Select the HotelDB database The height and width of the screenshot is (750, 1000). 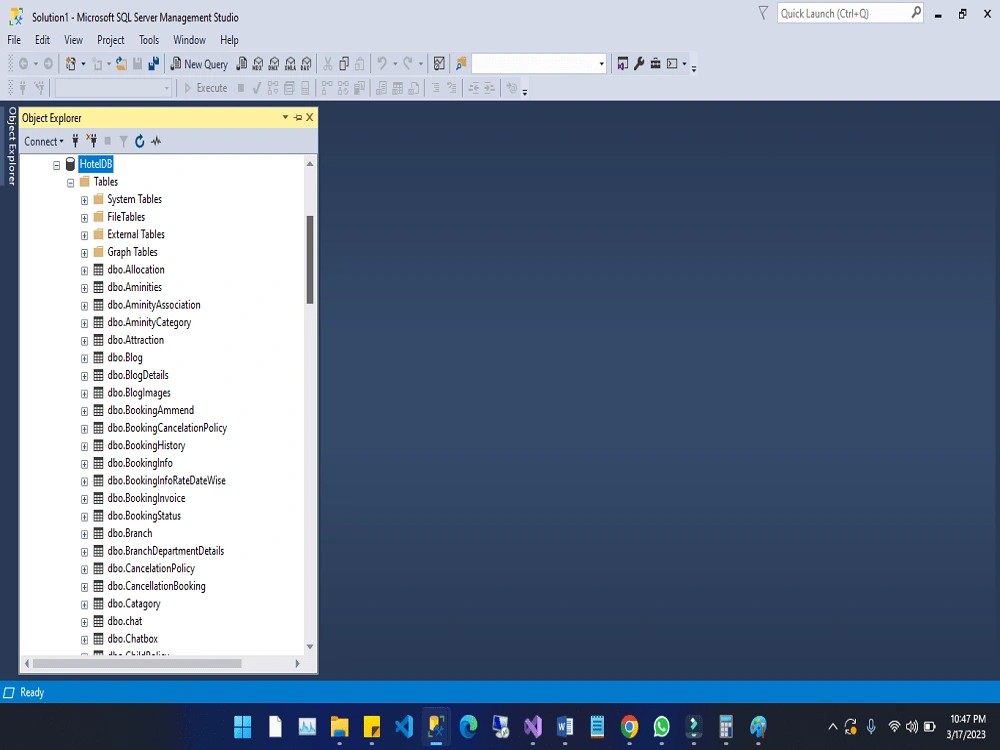[x=96, y=165]
